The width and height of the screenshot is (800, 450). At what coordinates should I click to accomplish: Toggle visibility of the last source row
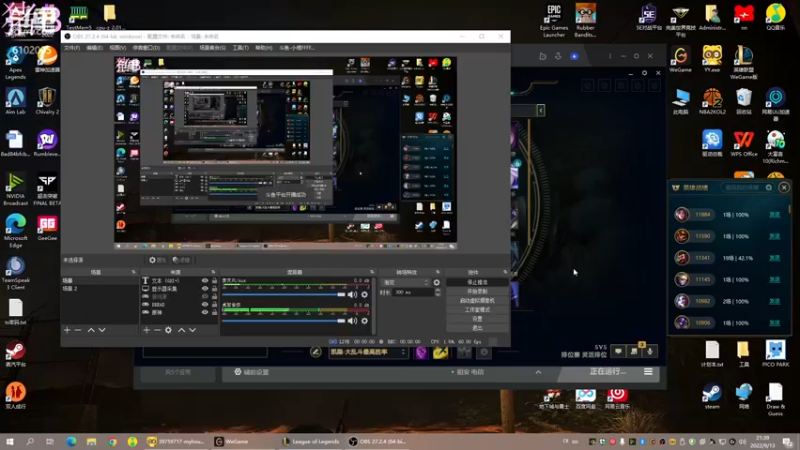pos(205,312)
